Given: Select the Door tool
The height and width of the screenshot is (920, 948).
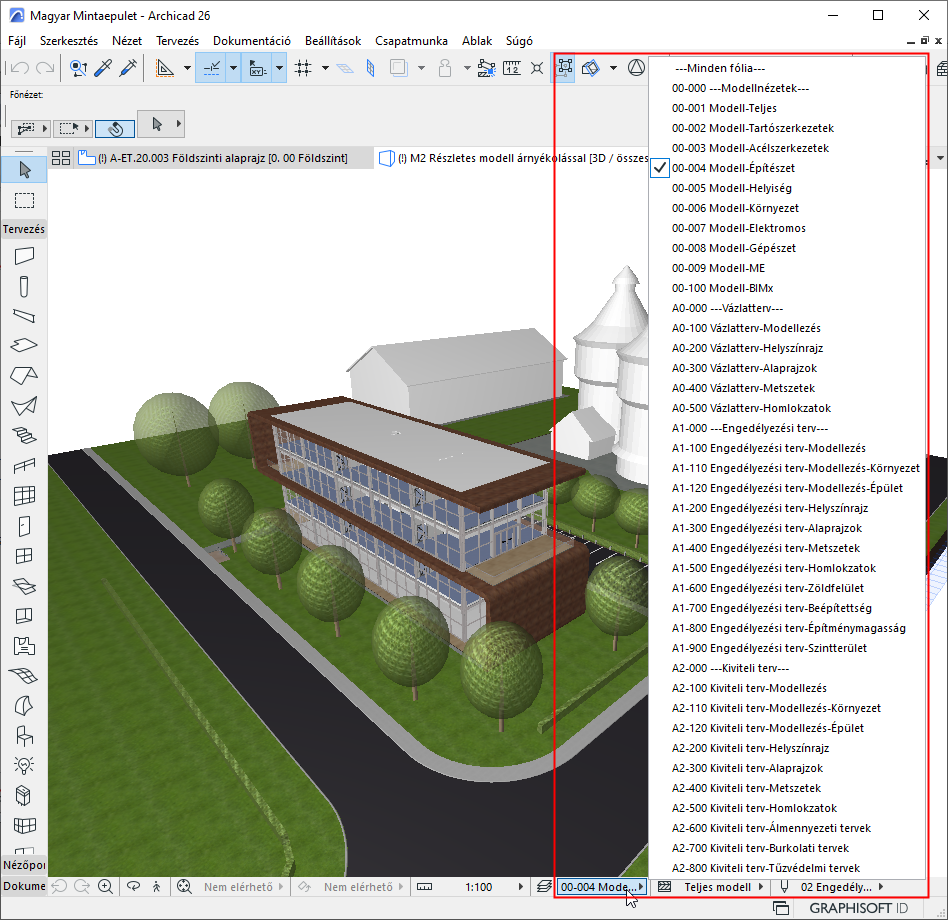Looking at the screenshot, I should pyautogui.click(x=24, y=526).
